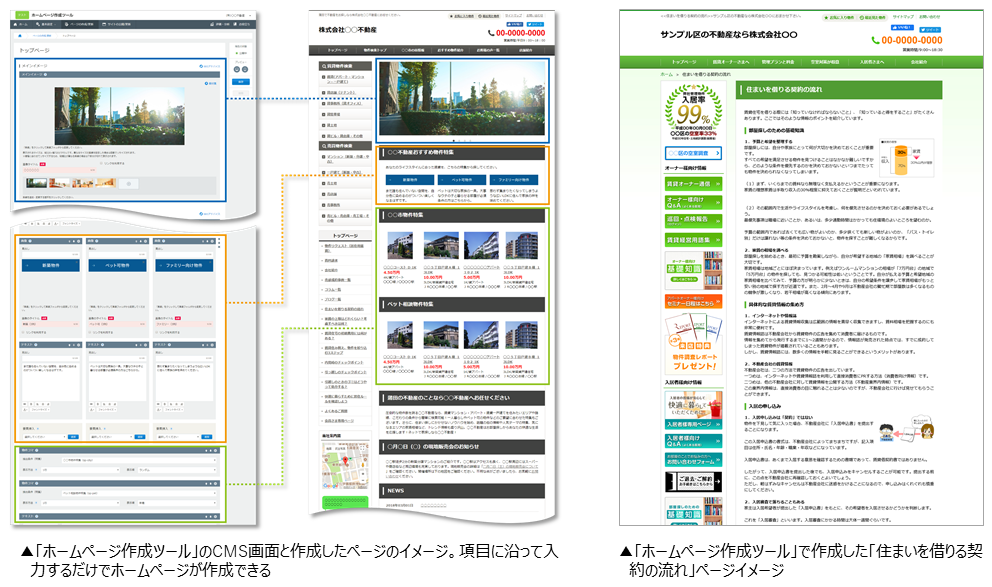
Task: Click the 画像タイトル input field
Action: [x=58, y=170]
